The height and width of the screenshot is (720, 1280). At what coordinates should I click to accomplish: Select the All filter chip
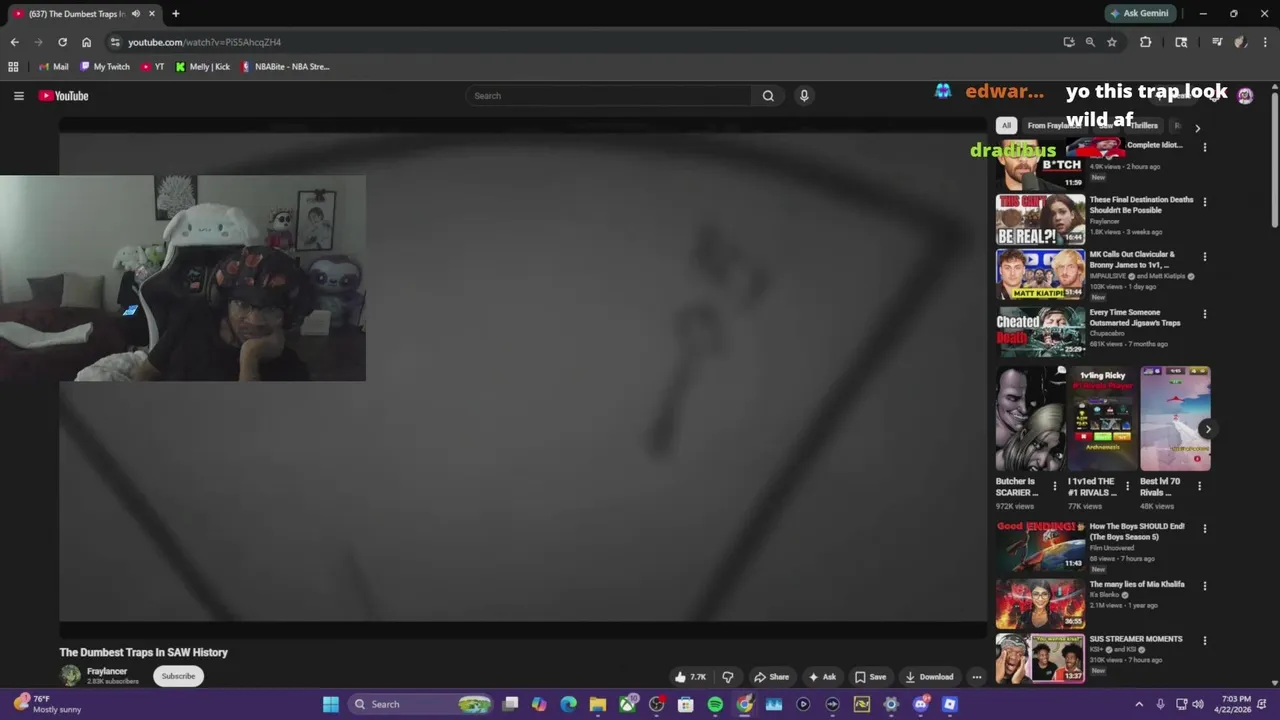(x=1006, y=126)
